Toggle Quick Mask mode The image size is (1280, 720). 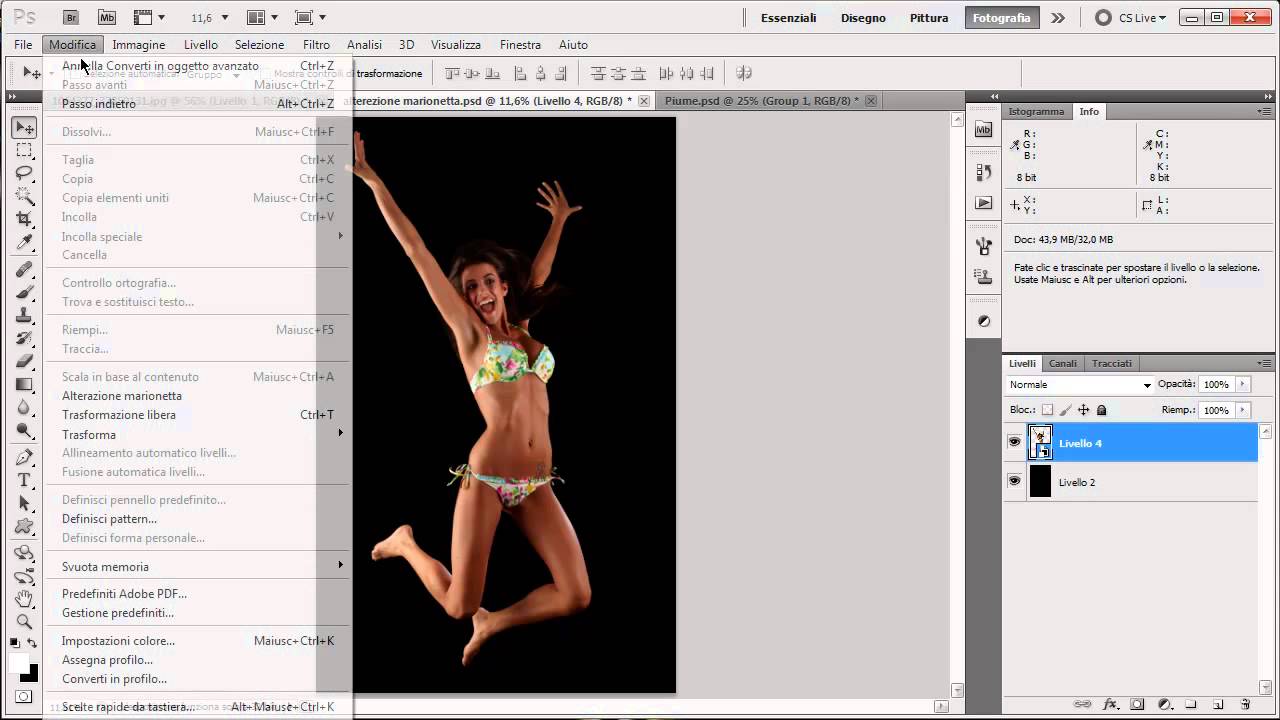tap(25, 696)
